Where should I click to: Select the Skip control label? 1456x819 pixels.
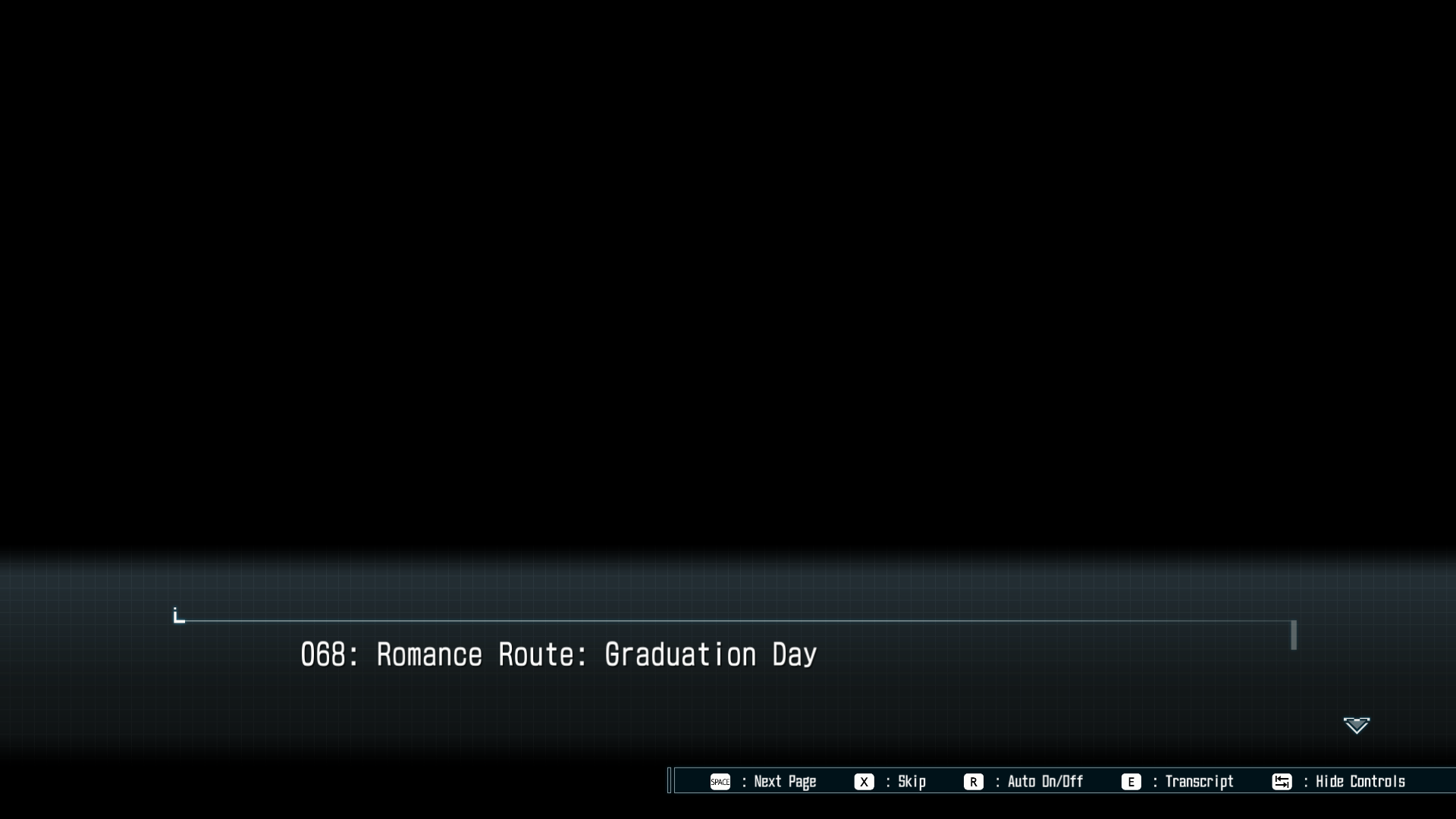pyautogui.click(x=912, y=782)
